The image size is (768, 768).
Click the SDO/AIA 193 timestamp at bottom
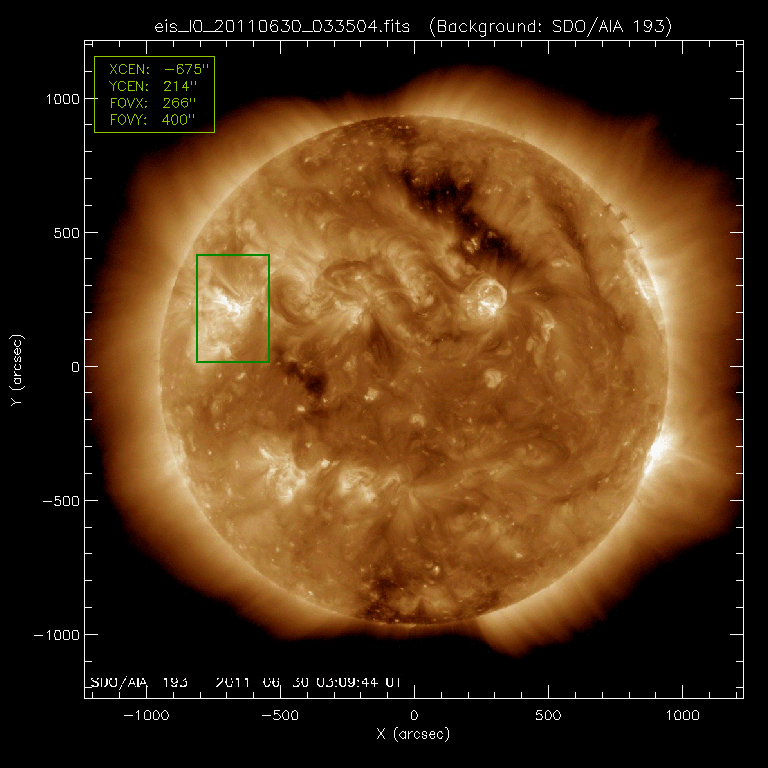coord(245,682)
